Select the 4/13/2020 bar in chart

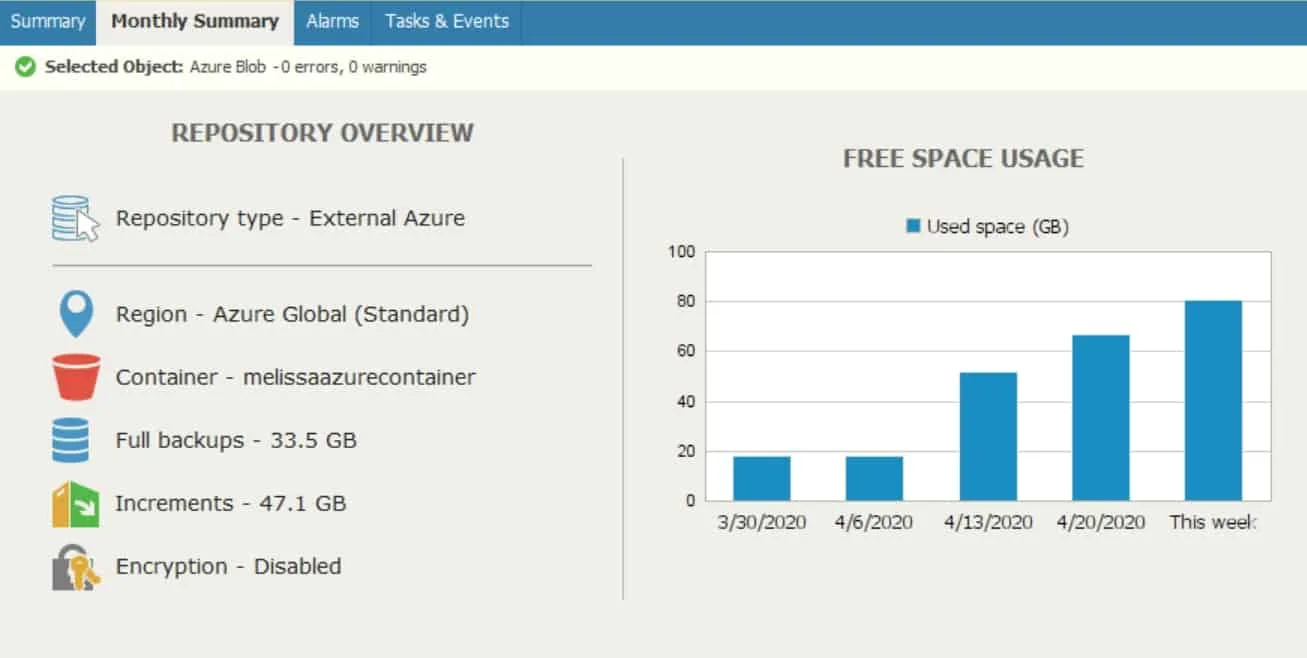(x=988, y=436)
